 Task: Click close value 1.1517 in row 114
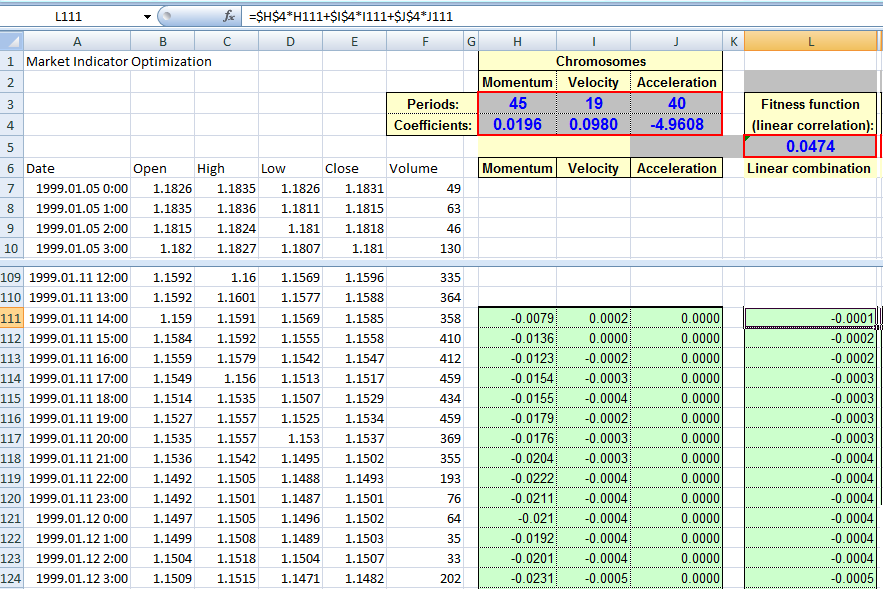click(x=354, y=378)
